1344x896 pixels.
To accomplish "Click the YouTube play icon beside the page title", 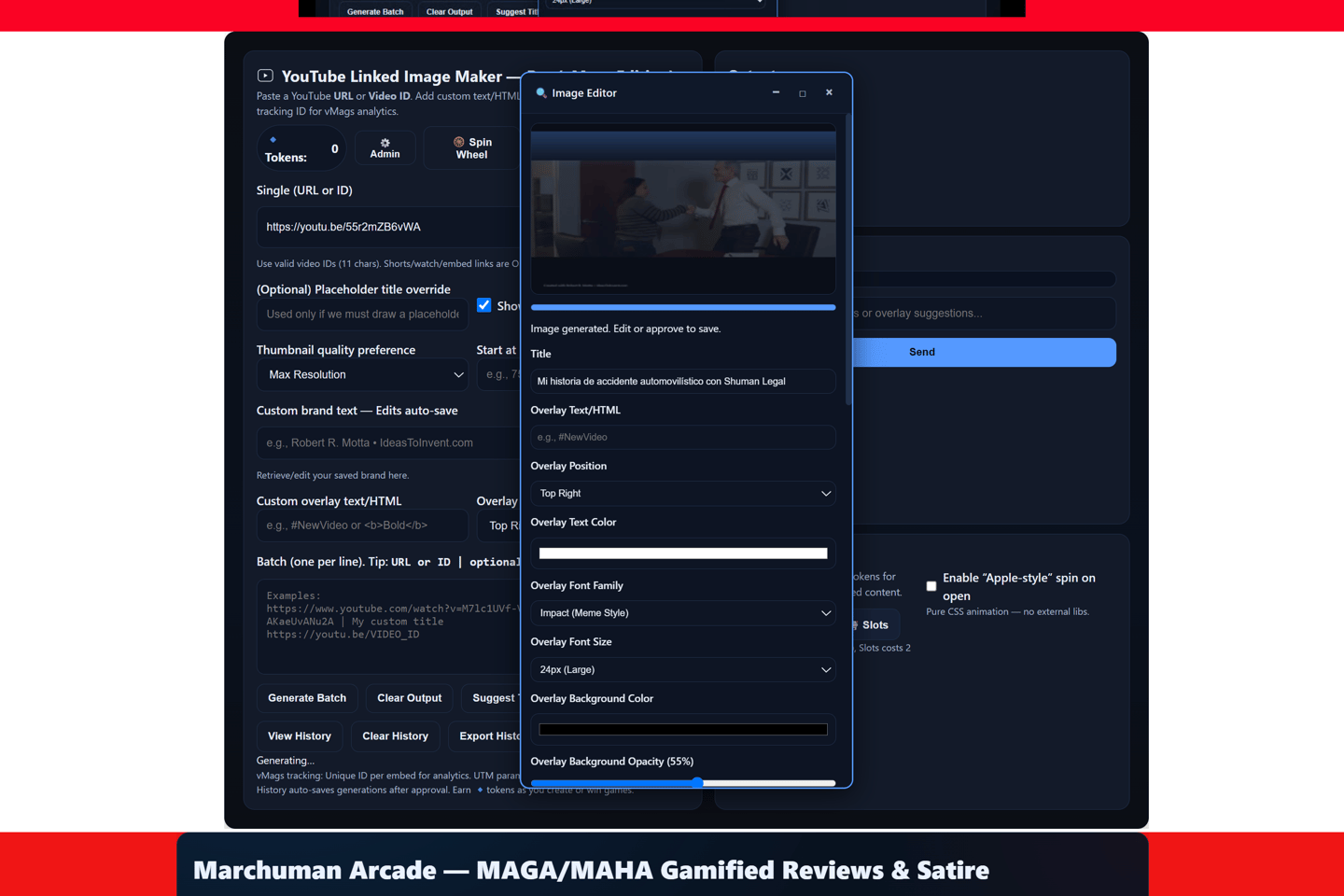I will click(x=265, y=76).
